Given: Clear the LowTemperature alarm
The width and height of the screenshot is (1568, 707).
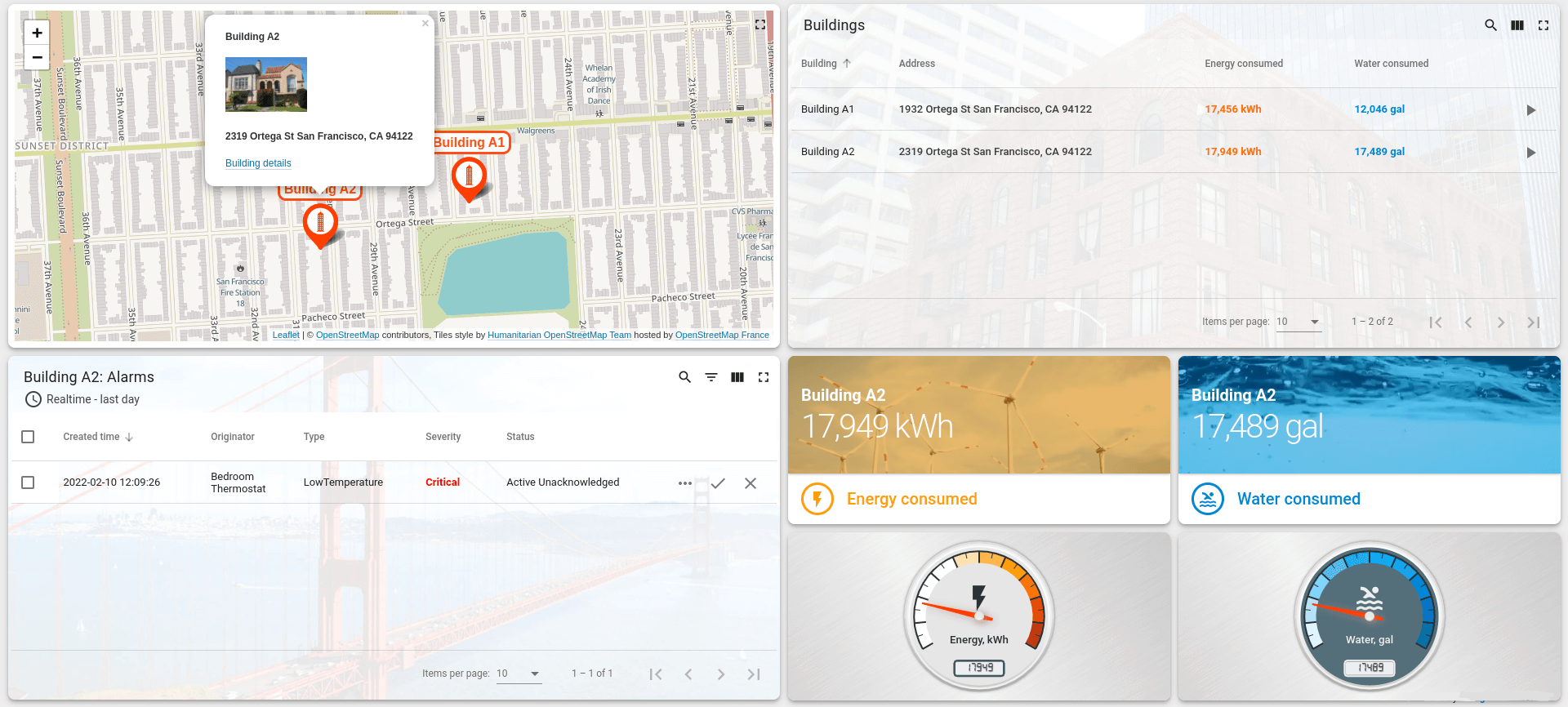Looking at the screenshot, I should (x=751, y=483).
